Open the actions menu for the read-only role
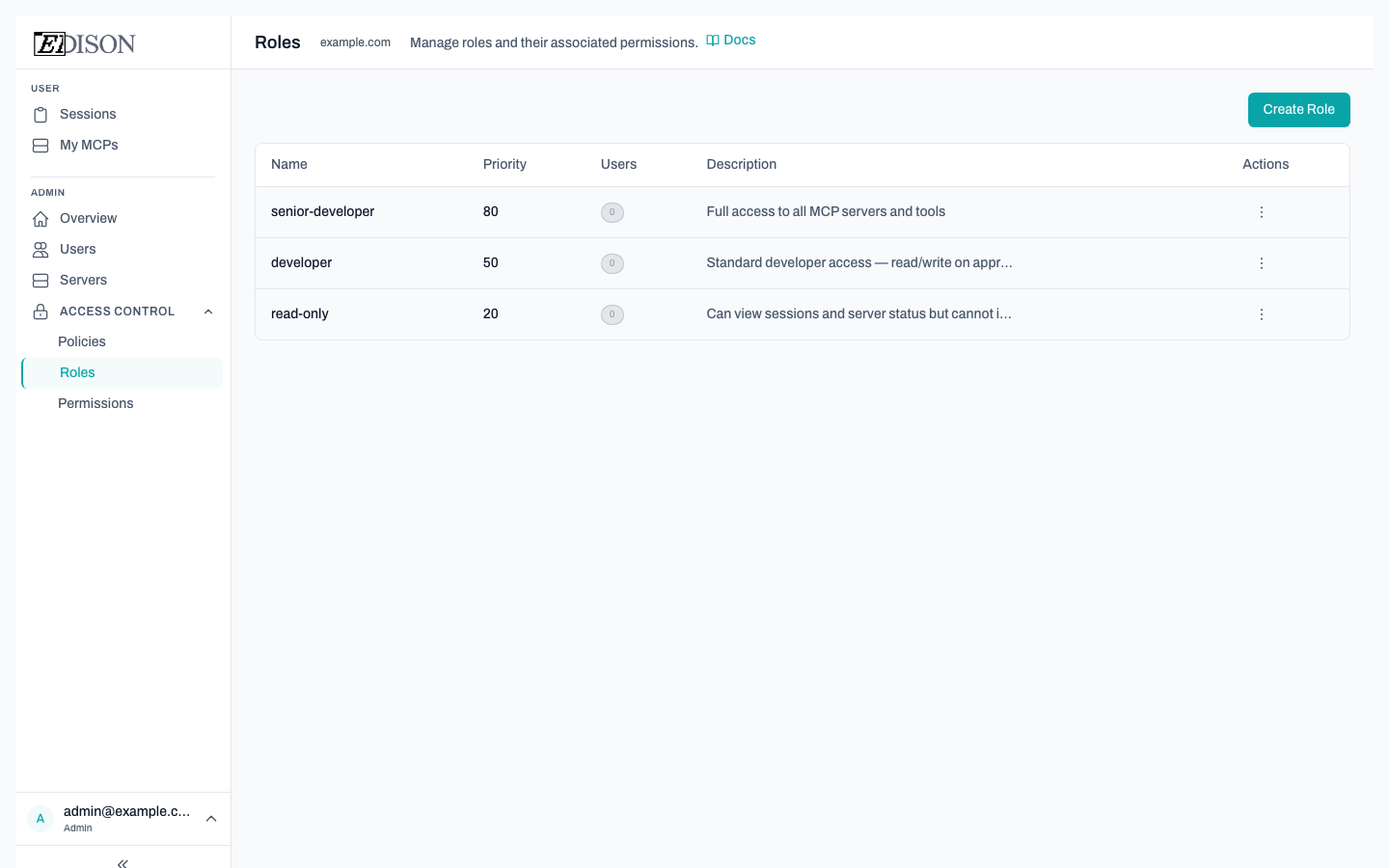This screenshot has height=868, width=1389. [1262, 314]
